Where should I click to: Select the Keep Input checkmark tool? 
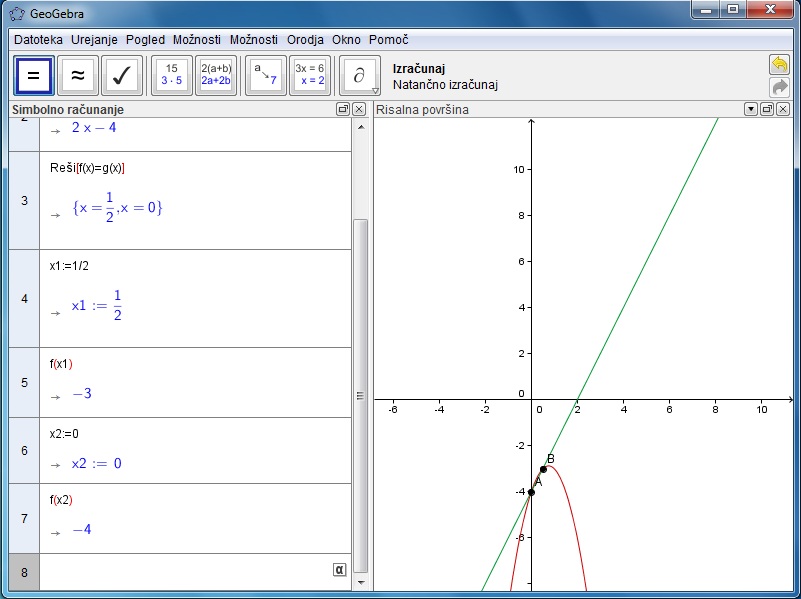pyautogui.click(x=122, y=76)
